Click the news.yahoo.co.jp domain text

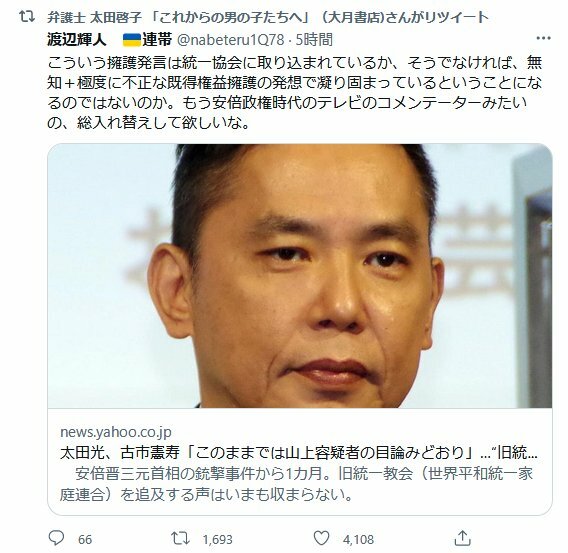click(x=116, y=432)
